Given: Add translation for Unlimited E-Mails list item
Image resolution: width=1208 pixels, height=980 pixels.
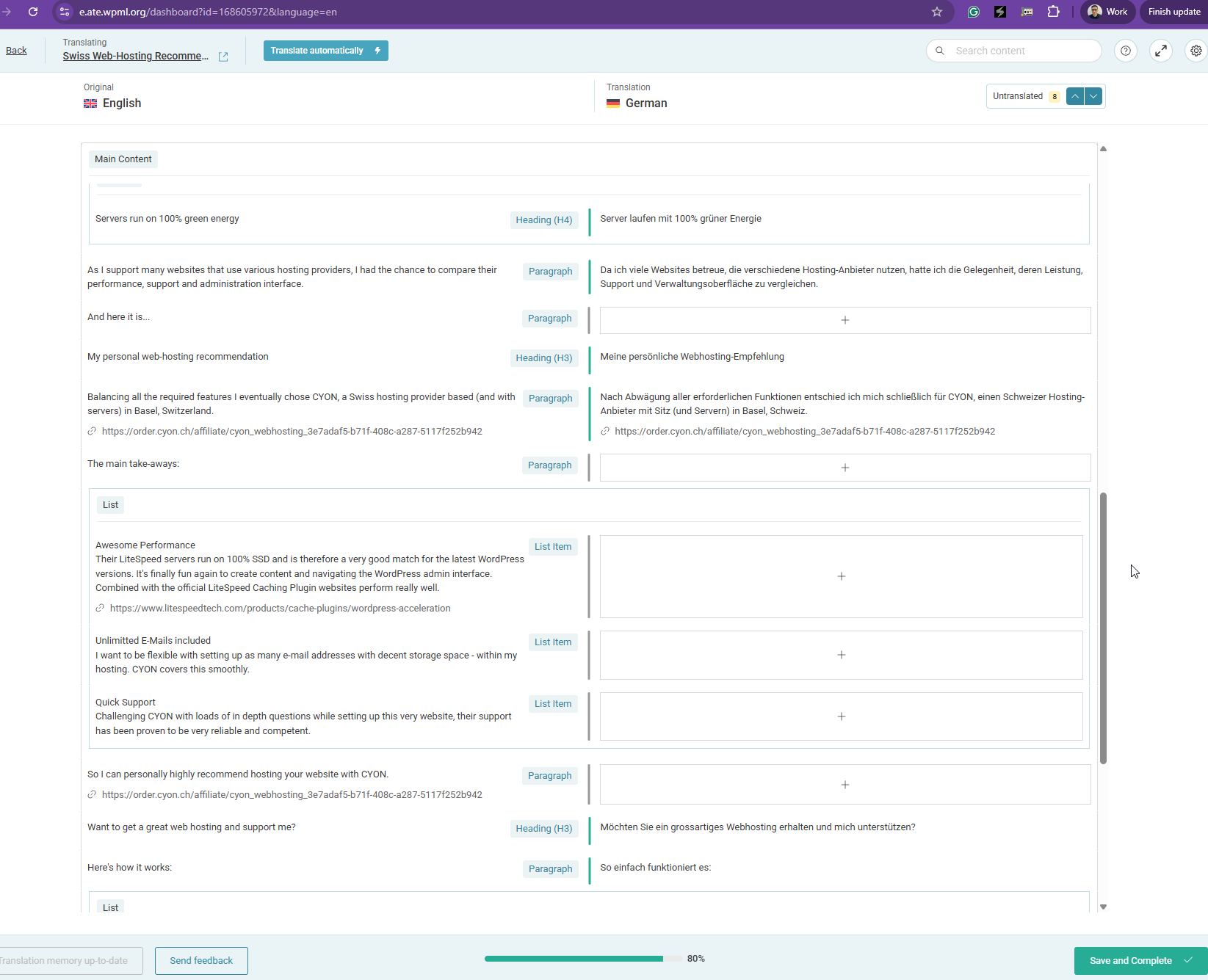Looking at the screenshot, I should click(842, 655).
